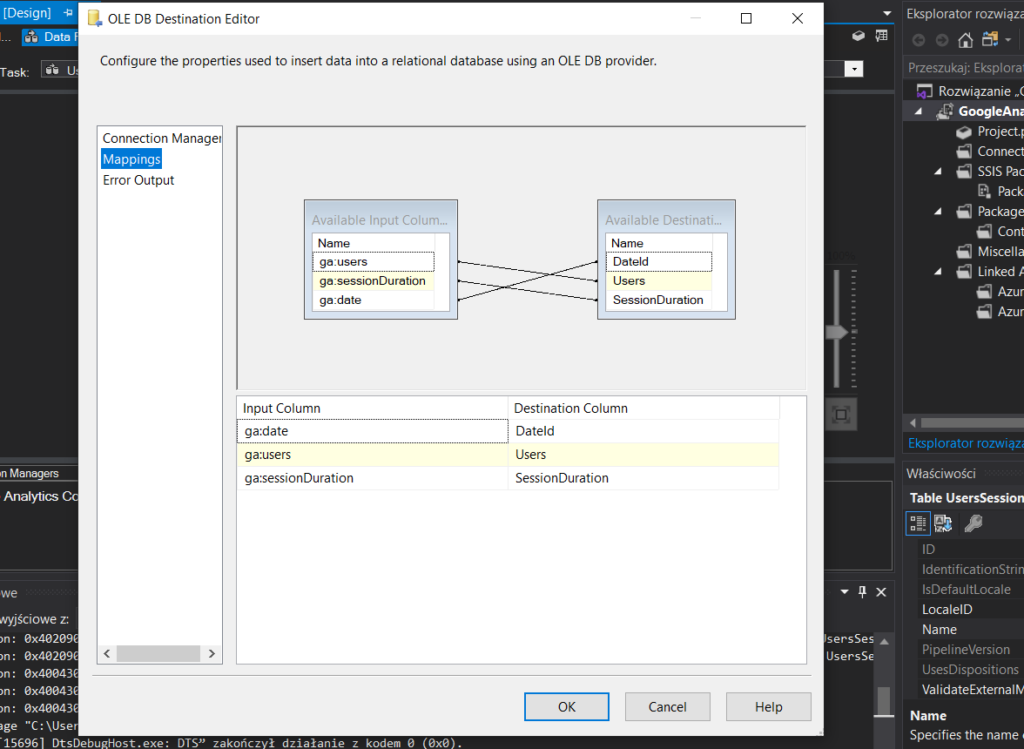Screen dimensions: 1024x749
Task: Click Forward arrow in Solution Explorer toolbar
Action: pyautogui.click(x=942, y=40)
